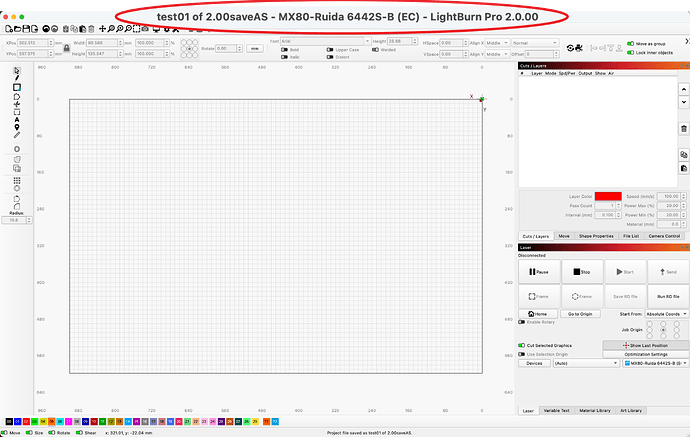Choose the Edit Nodes tool
This screenshot has height=437, width=690.
point(17,104)
